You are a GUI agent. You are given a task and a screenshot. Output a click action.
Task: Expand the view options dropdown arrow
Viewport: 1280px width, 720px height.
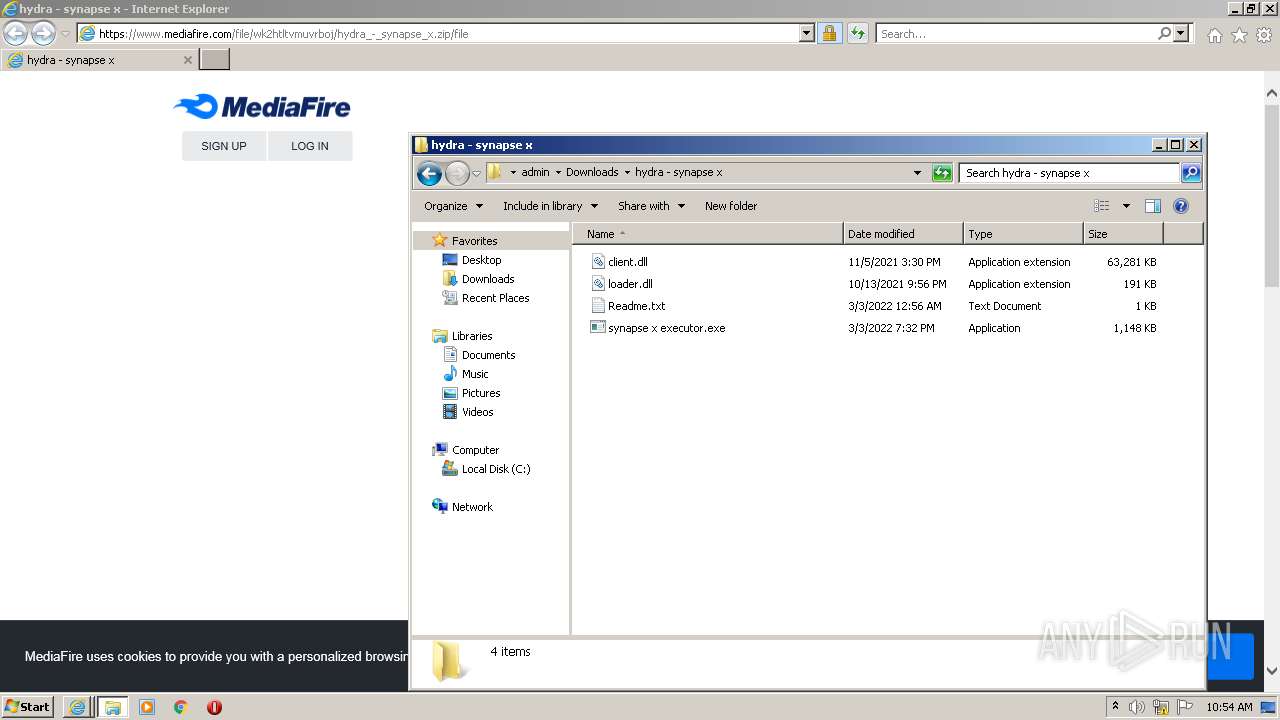[1126, 206]
